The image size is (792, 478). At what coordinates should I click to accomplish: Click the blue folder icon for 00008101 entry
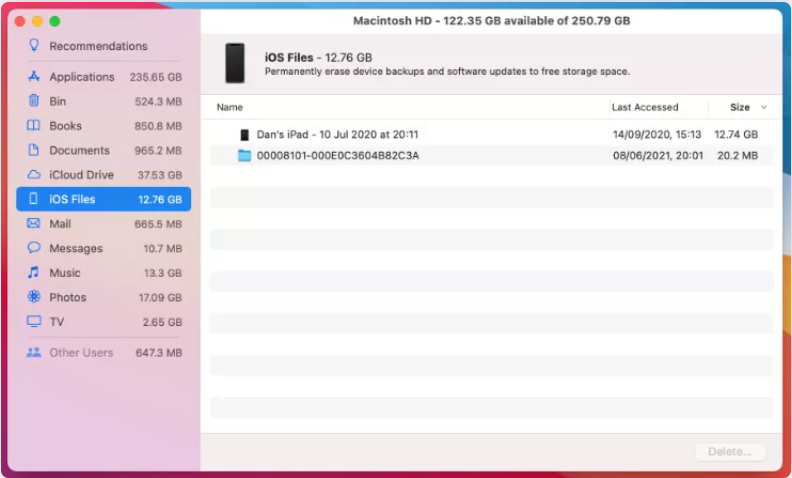[244, 155]
